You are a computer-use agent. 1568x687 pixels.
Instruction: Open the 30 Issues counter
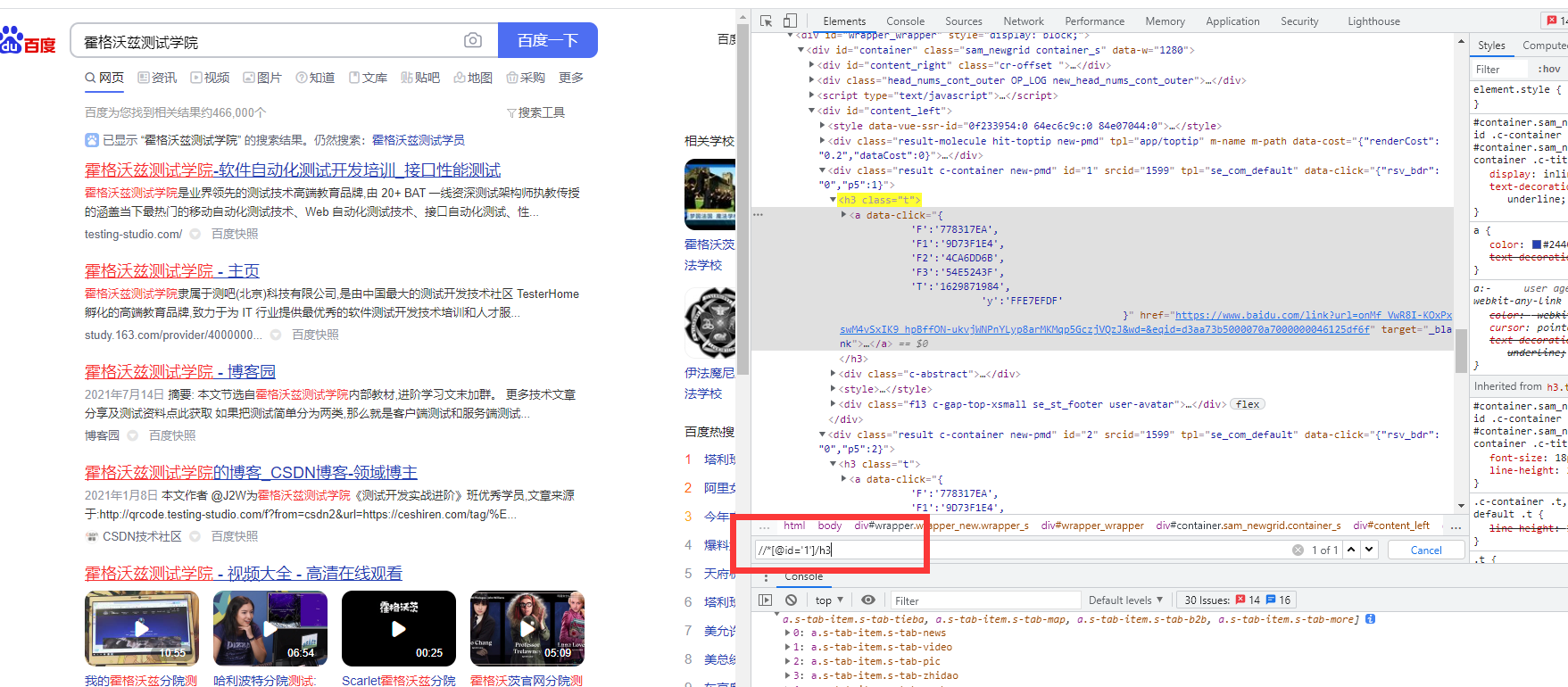[x=1237, y=600]
